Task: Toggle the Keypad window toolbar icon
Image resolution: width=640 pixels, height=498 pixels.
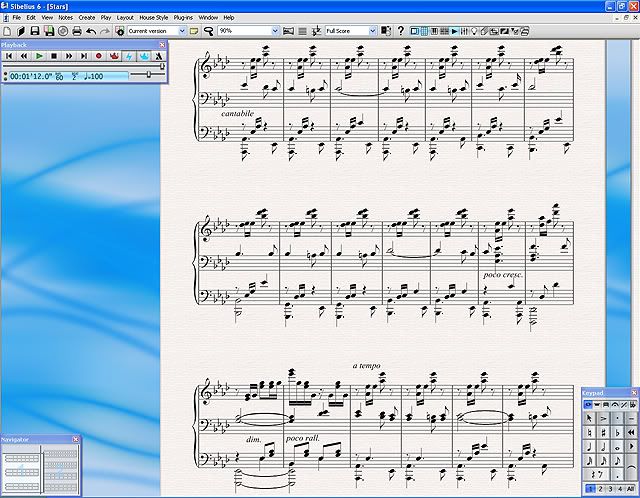Action: tap(424, 31)
